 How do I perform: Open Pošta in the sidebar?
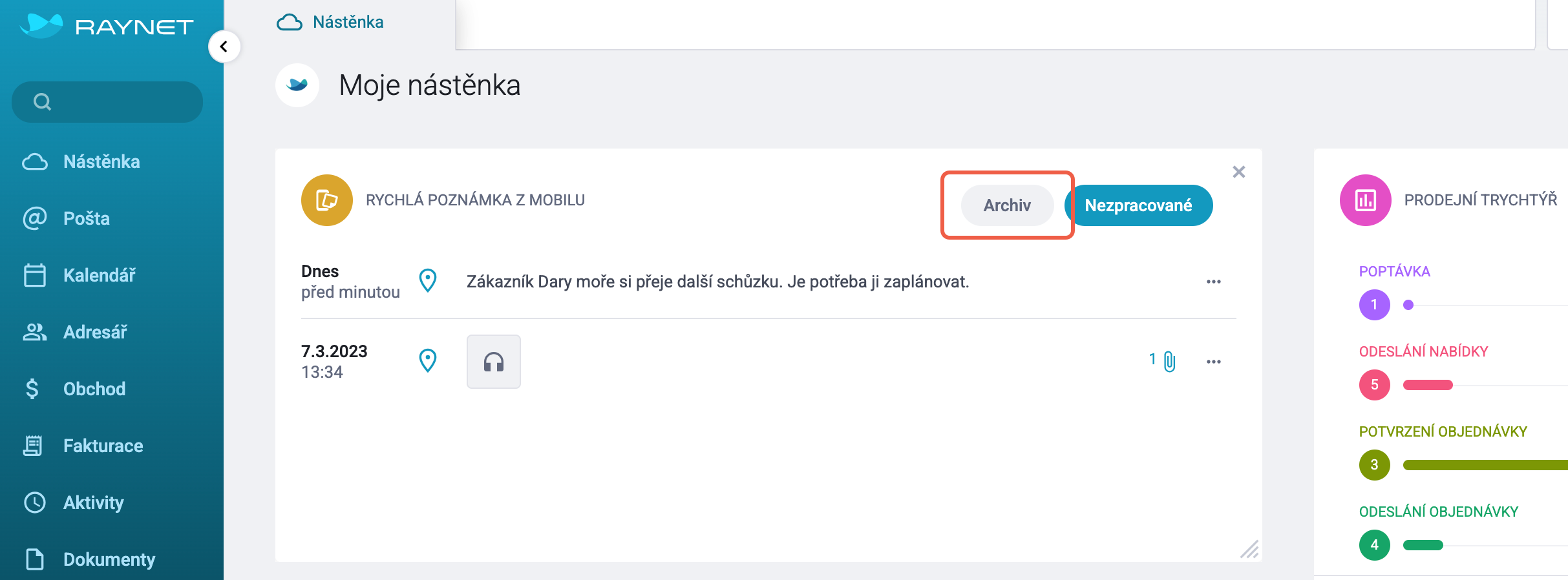pos(87,218)
